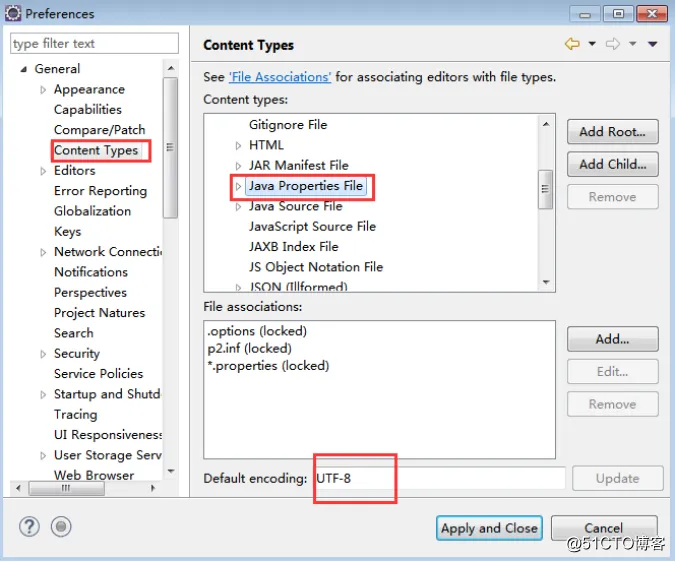Open Web Browser preference page
The height and width of the screenshot is (562, 675).
(94, 476)
